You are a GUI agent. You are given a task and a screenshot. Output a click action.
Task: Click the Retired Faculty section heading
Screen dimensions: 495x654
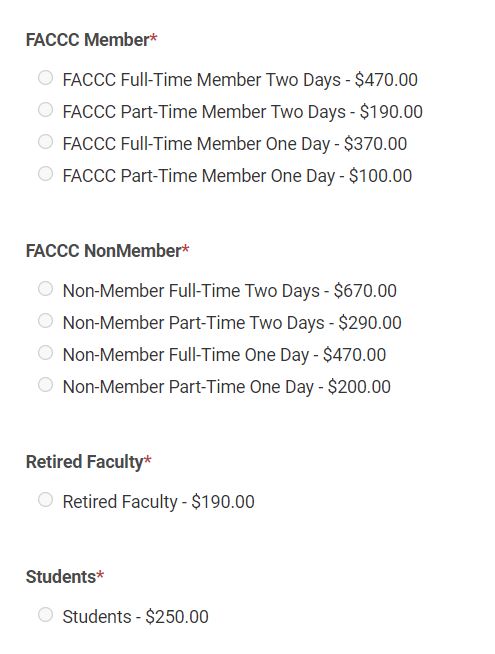click(x=88, y=462)
